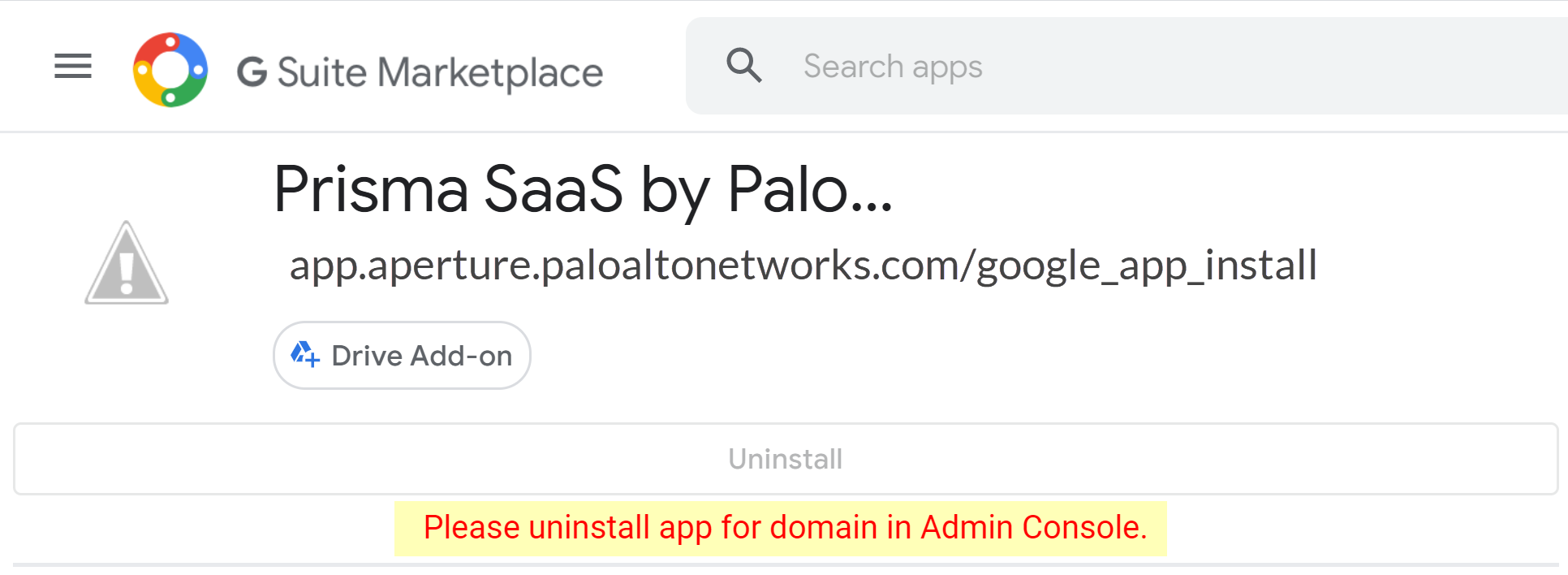Open the hamburger main menu
Viewport: 1568px width, 575px height.
(73, 66)
